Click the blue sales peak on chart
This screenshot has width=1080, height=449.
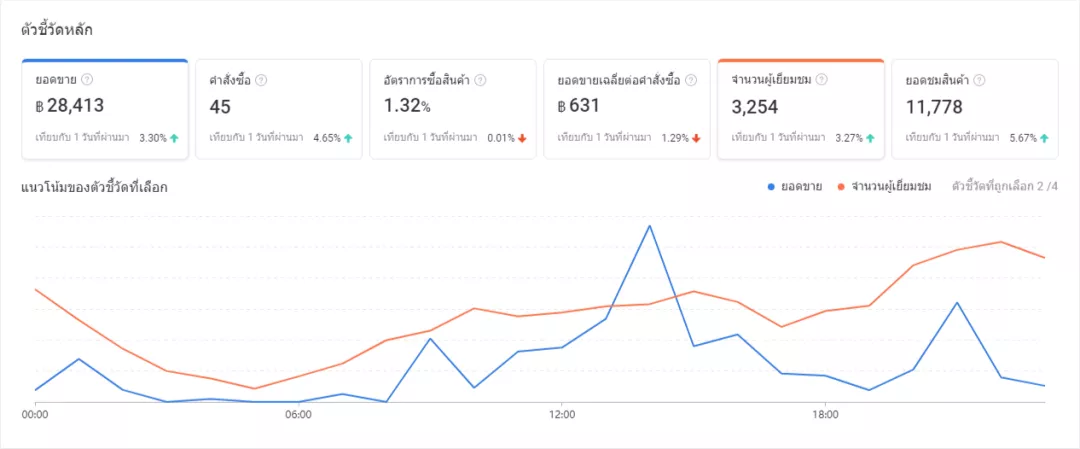pos(649,226)
